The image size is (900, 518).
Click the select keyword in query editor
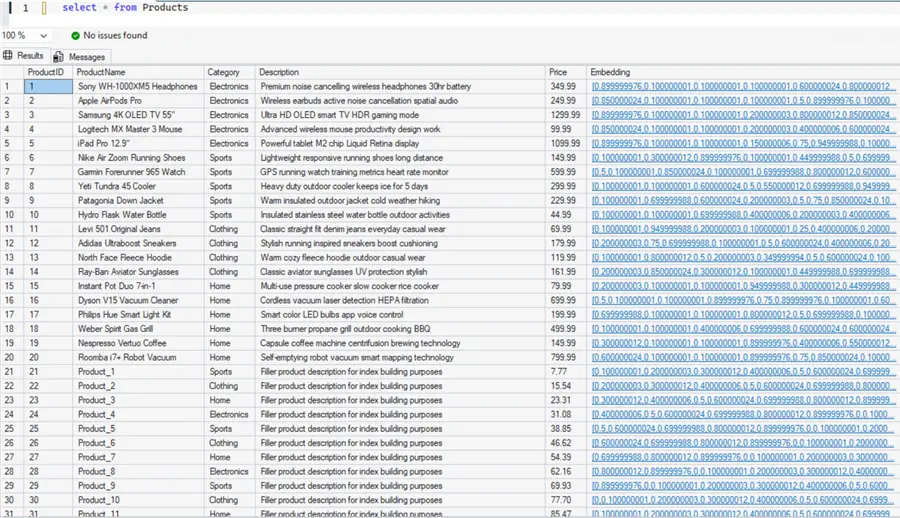pyautogui.click(x=79, y=7)
